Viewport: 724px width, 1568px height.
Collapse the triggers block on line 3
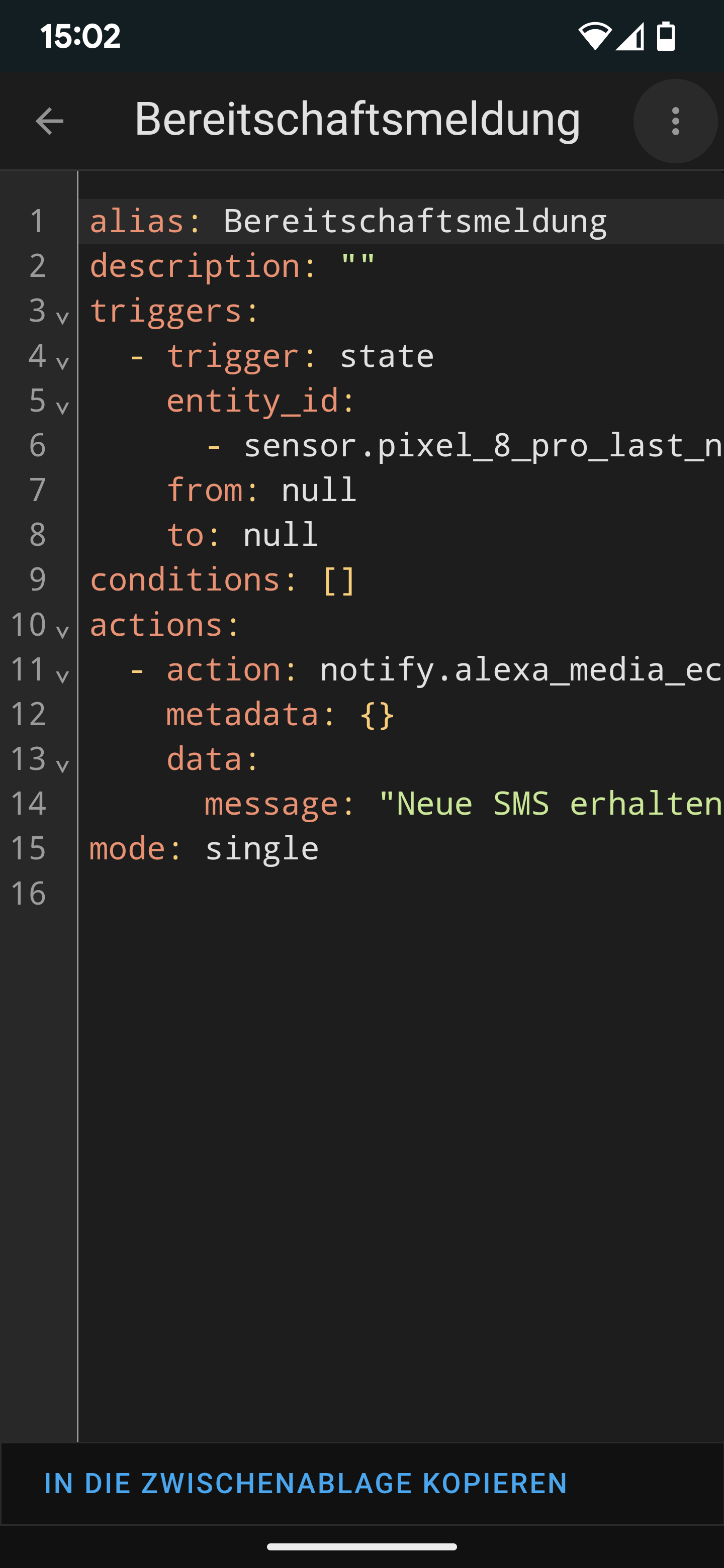pos(62,317)
